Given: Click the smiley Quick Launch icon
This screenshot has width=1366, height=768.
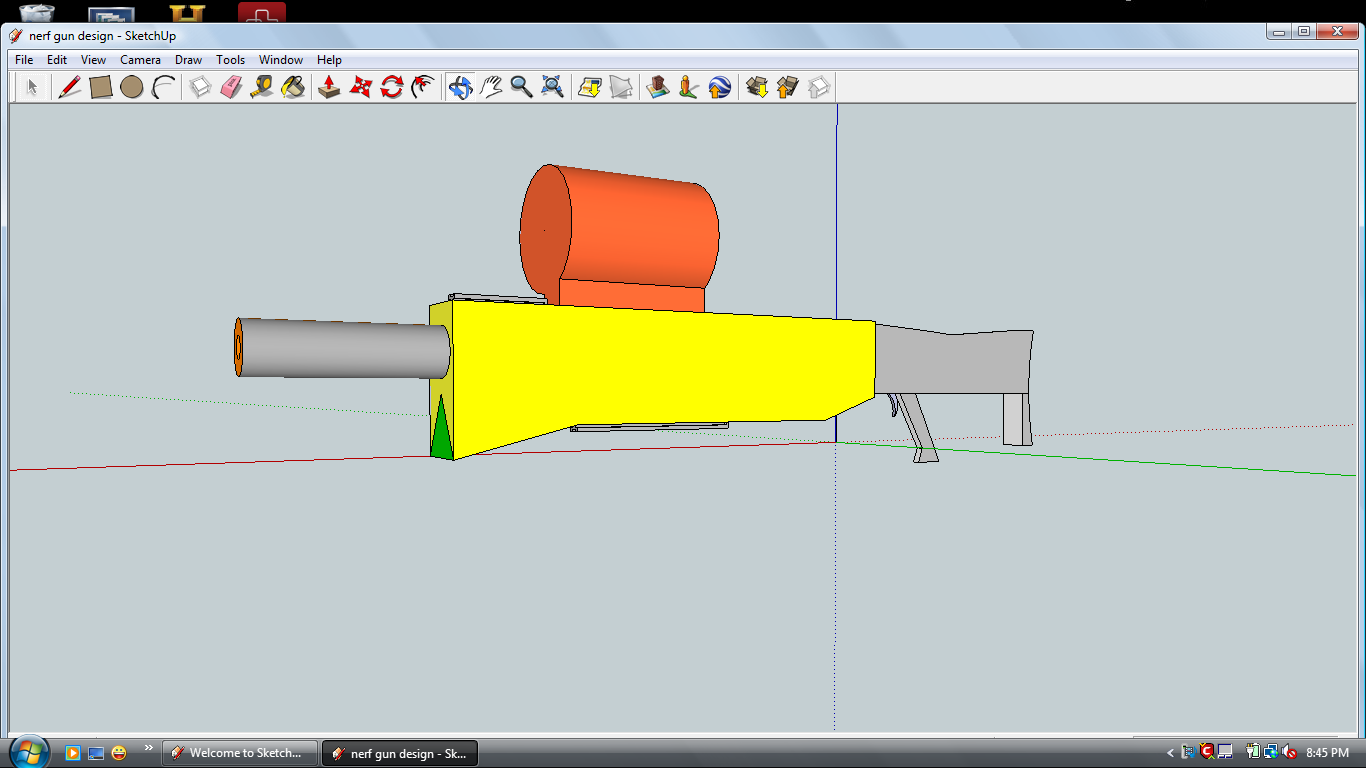Looking at the screenshot, I should tap(119, 752).
